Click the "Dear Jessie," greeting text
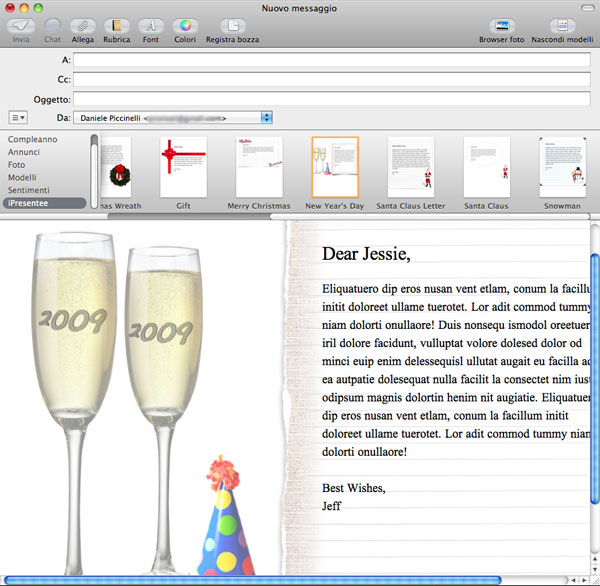The height and width of the screenshot is (586, 600). [x=366, y=254]
